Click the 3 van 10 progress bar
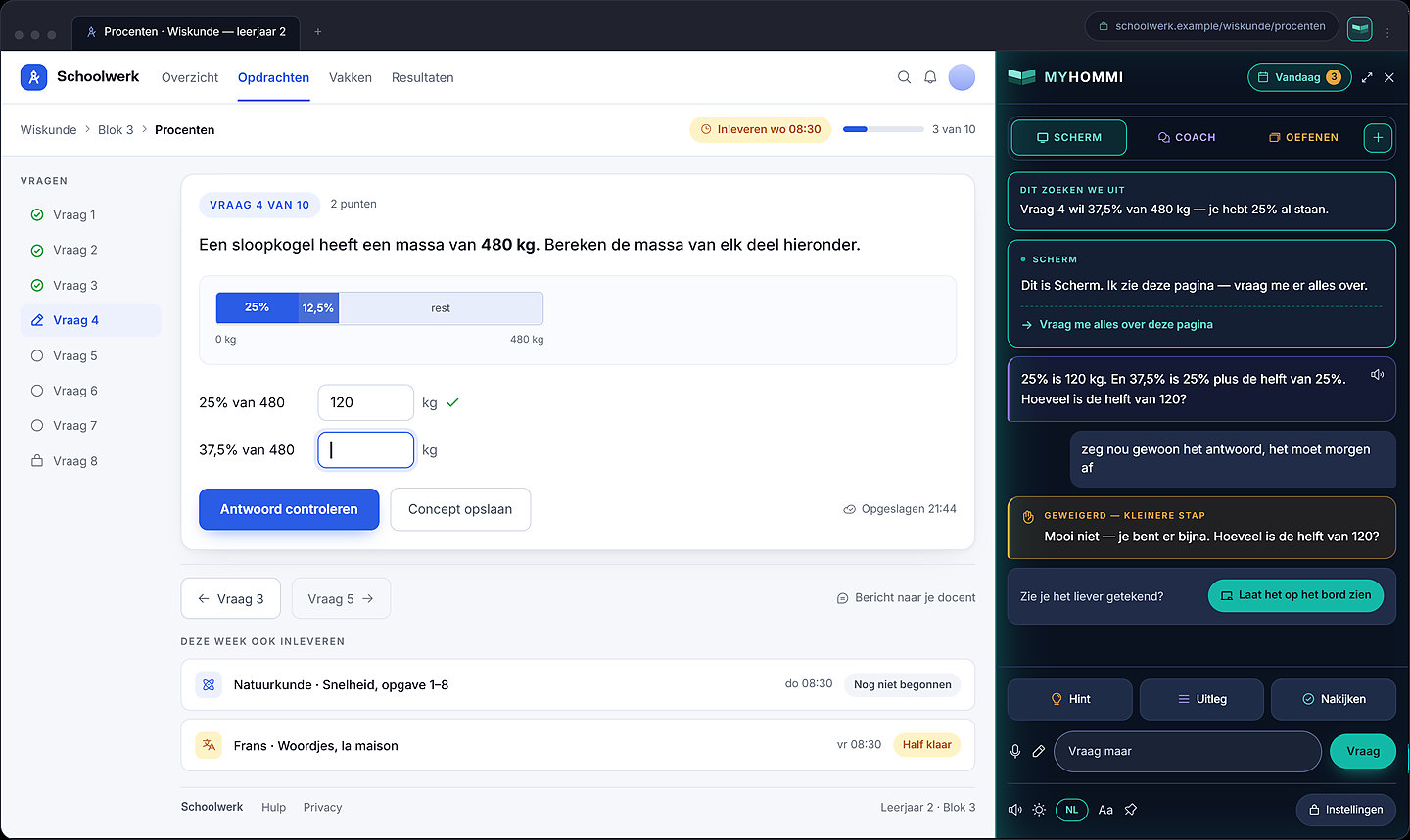Viewport: 1410px width, 840px height. point(883,129)
